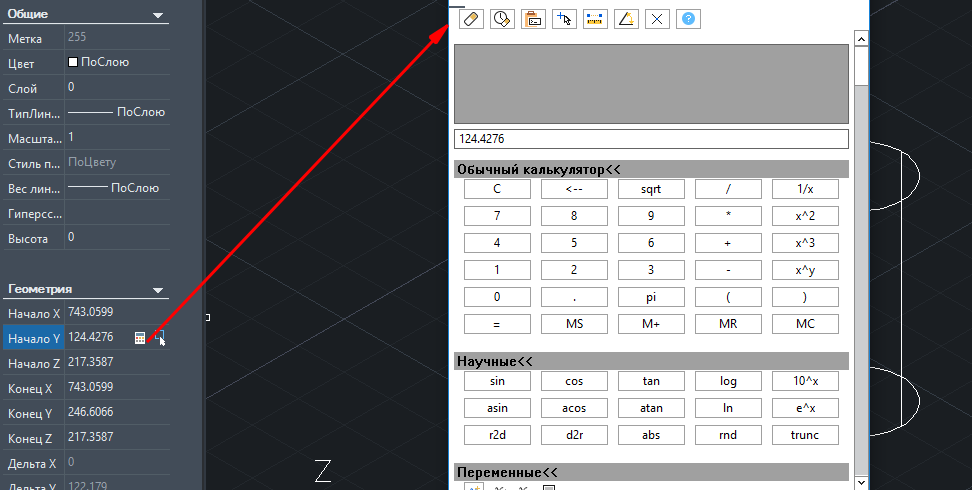Screen dimensions: 972x490
Task: Select the Начало X value 743.0599
Action: pos(91,312)
